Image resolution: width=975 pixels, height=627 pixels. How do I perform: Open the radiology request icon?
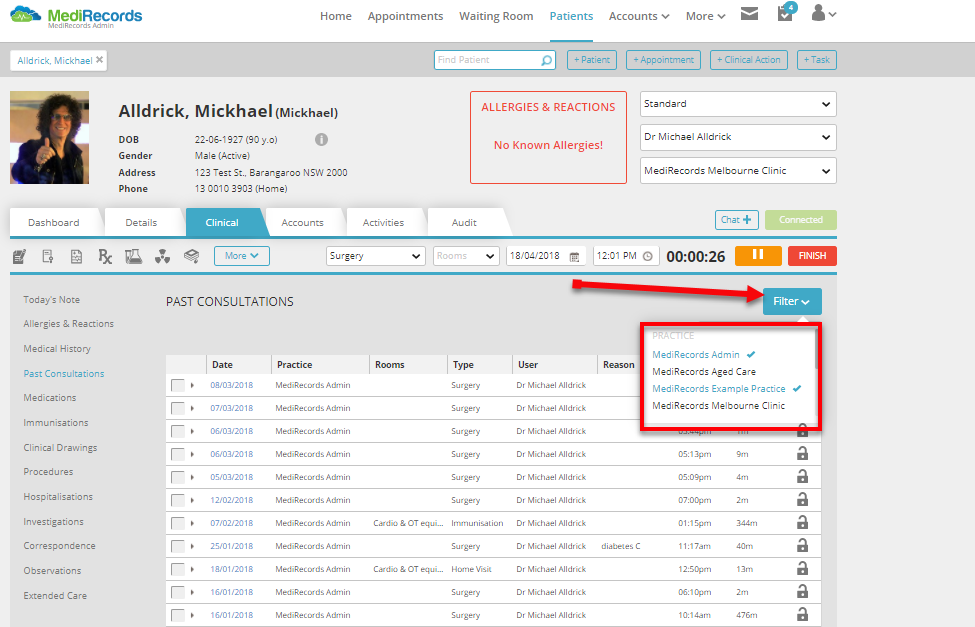[x=162, y=256]
